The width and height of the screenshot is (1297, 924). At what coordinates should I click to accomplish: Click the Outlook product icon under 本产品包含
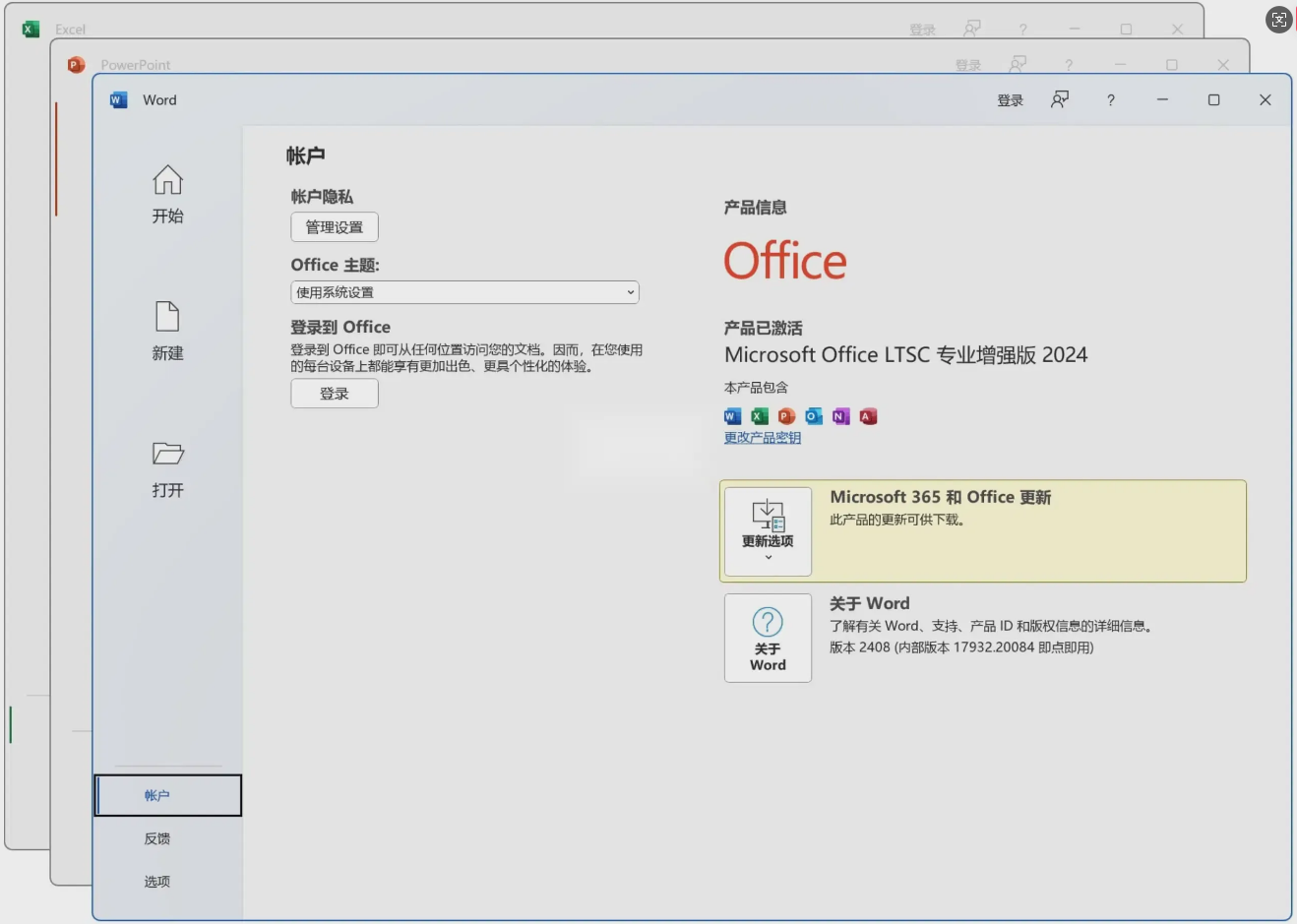click(x=814, y=416)
